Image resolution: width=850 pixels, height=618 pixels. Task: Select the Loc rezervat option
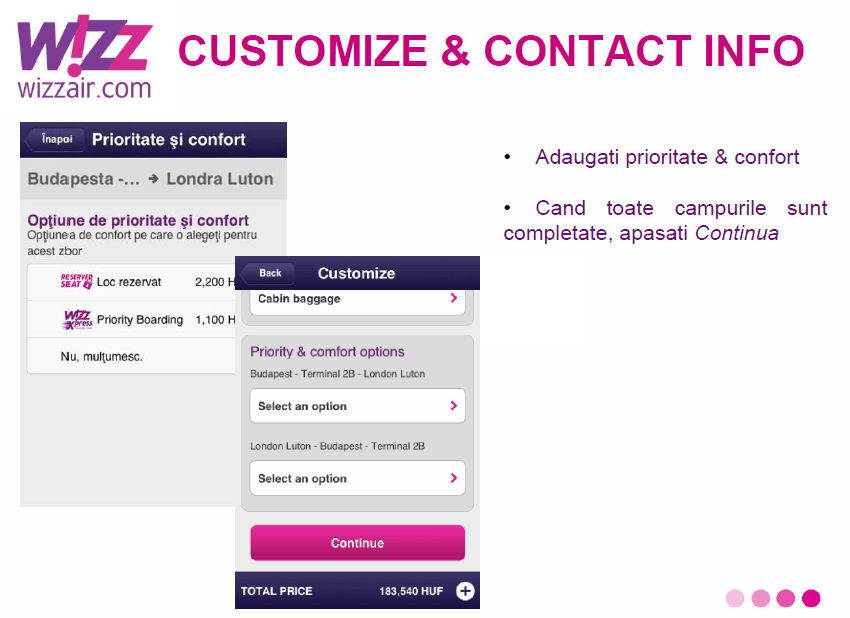click(130, 283)
